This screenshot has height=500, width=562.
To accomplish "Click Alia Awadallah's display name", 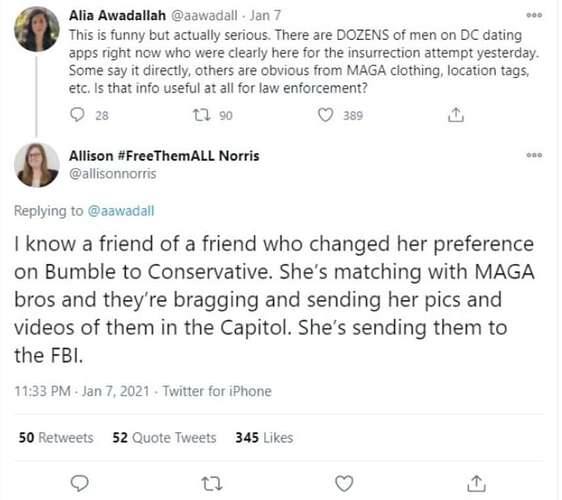I will [117, 15].
